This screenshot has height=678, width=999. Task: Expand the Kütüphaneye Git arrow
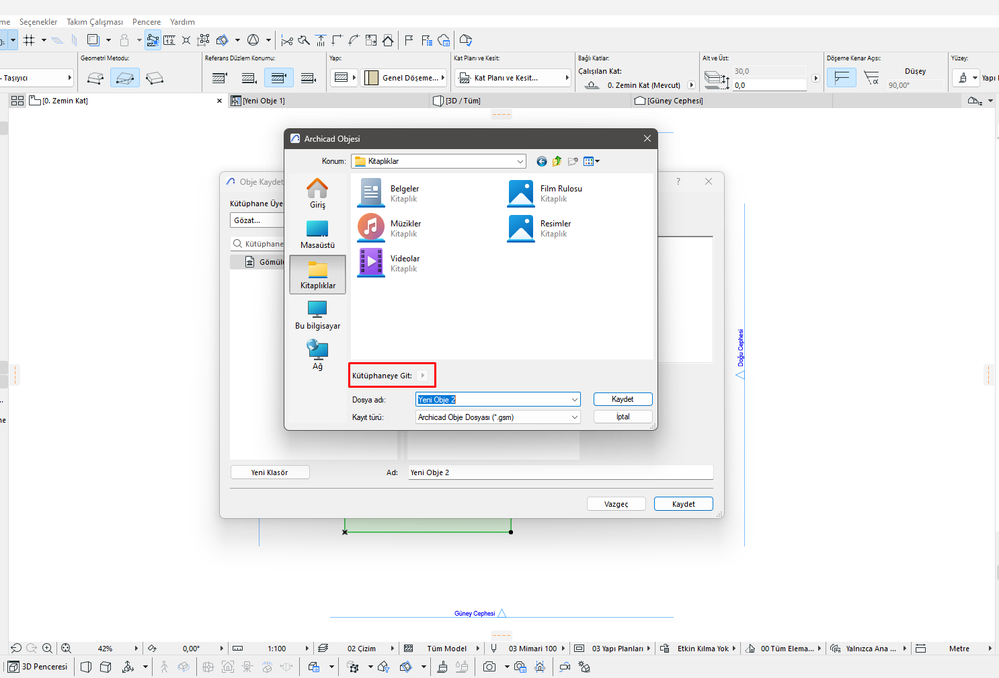422,375
